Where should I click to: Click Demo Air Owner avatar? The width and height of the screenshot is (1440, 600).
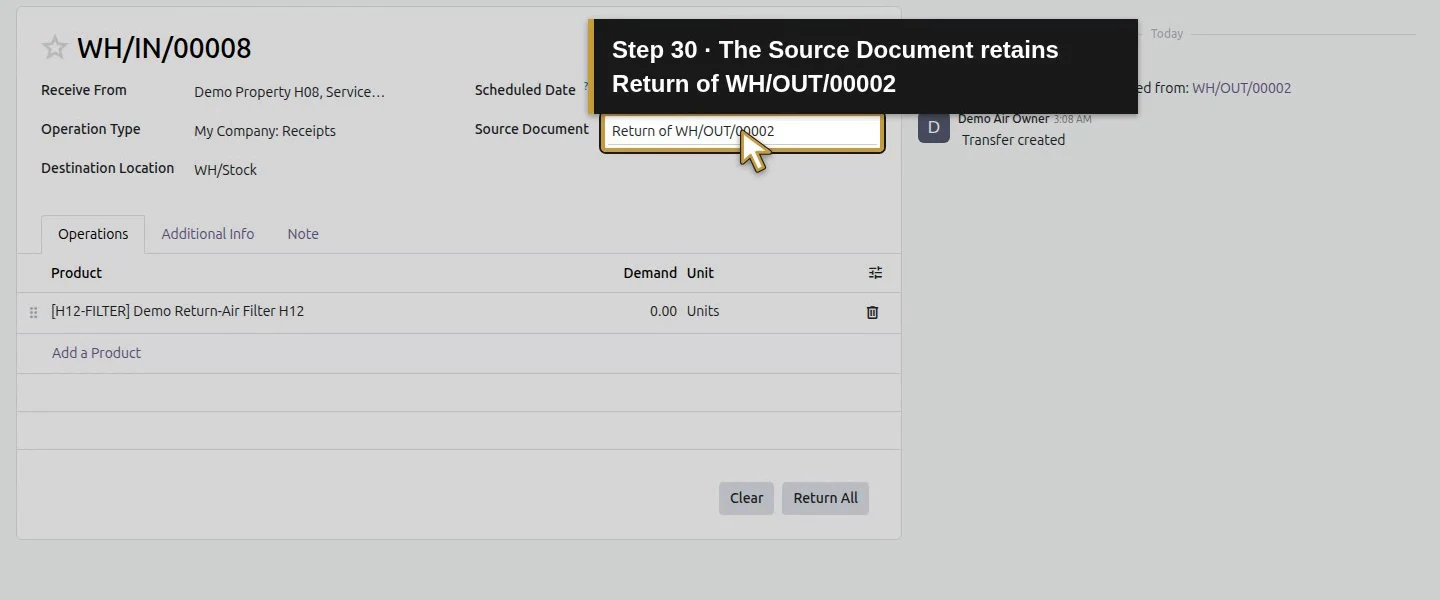click(934, 127)
